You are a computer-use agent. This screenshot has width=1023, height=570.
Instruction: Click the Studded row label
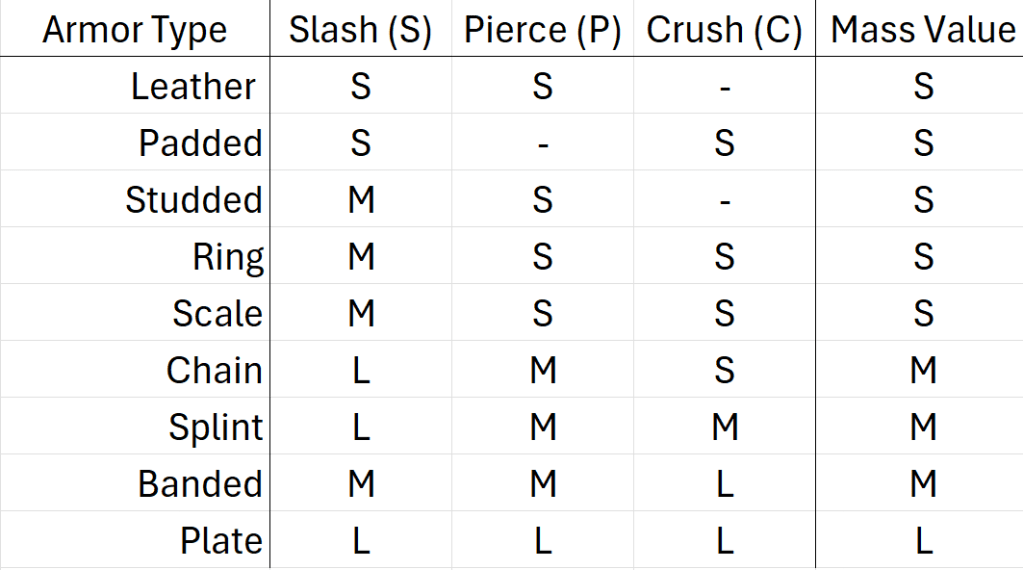click(x=193, y=200)
